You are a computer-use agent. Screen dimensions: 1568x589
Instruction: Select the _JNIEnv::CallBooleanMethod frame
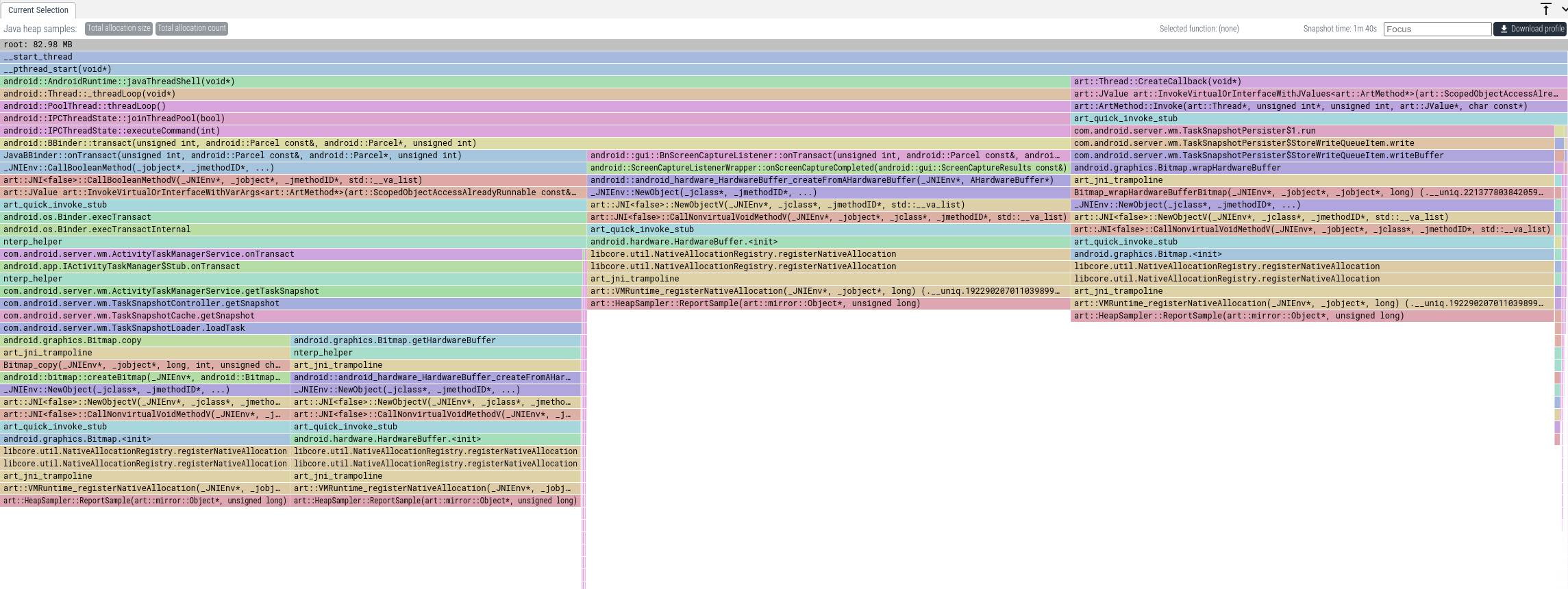[293, 168]
